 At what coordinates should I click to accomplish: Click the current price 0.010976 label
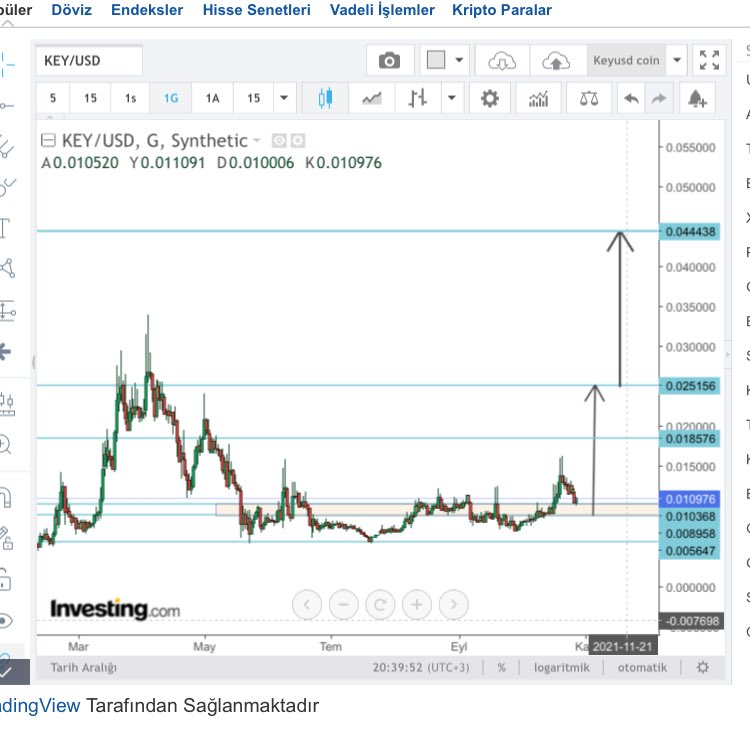coord(690,499)
